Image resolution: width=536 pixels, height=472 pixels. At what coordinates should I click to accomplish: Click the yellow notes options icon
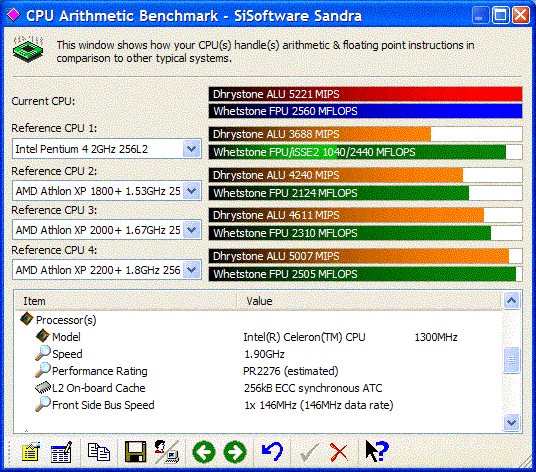[x=31, y=452]
